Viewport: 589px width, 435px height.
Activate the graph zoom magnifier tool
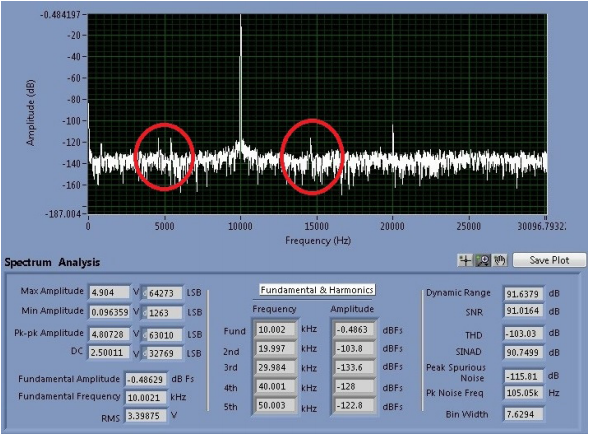[483, 260]
